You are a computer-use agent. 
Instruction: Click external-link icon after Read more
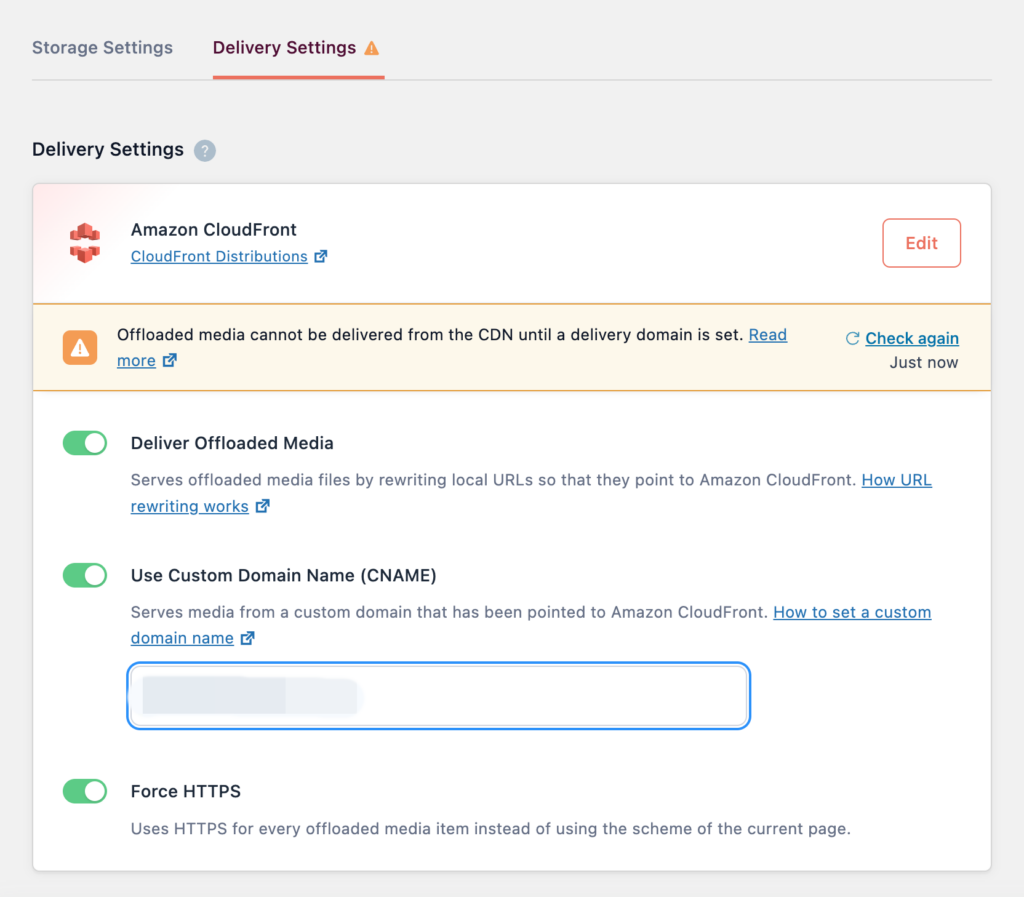[170, 360]
